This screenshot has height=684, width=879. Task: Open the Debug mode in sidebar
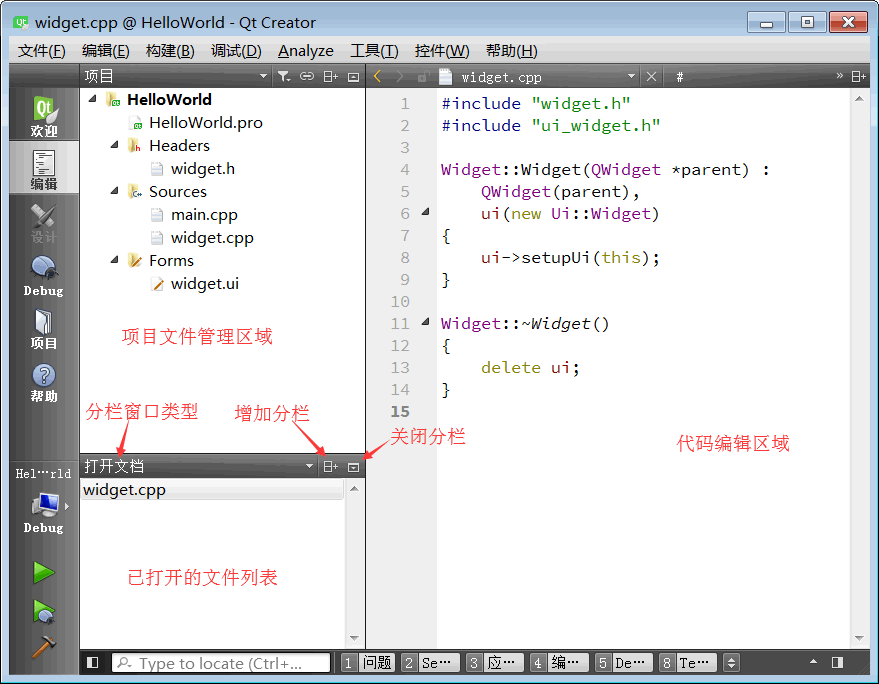[x=44, y=275]
